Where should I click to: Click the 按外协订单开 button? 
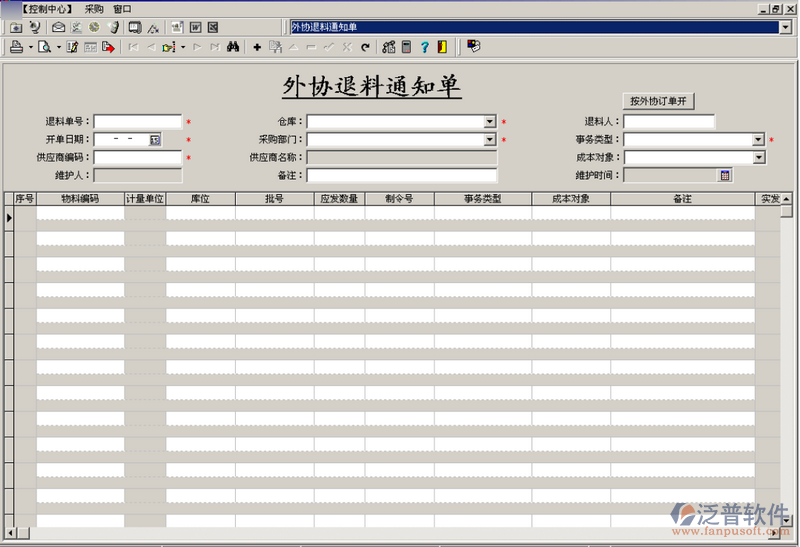pos(657,101)
